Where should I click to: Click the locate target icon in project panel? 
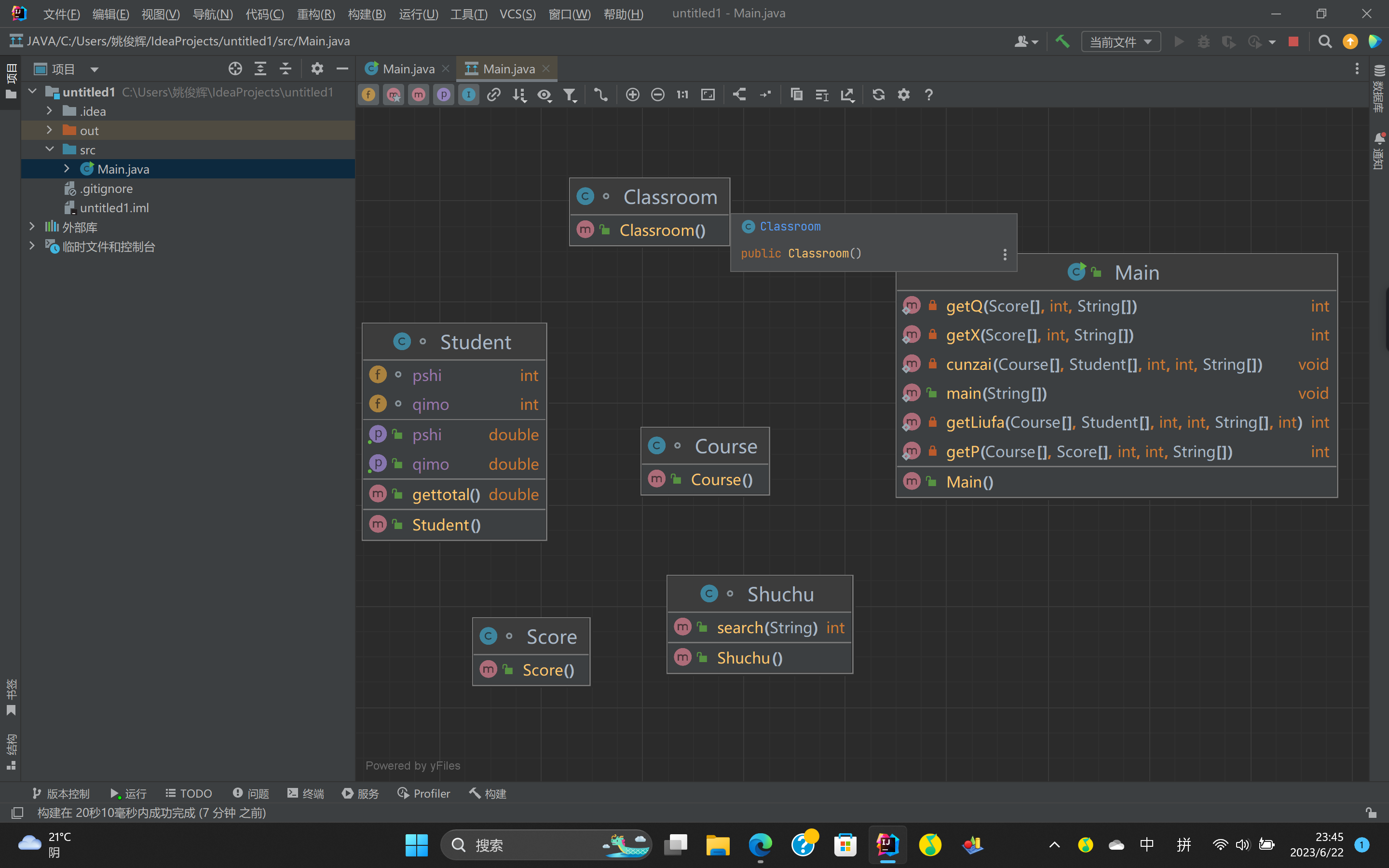click(235, 69)
